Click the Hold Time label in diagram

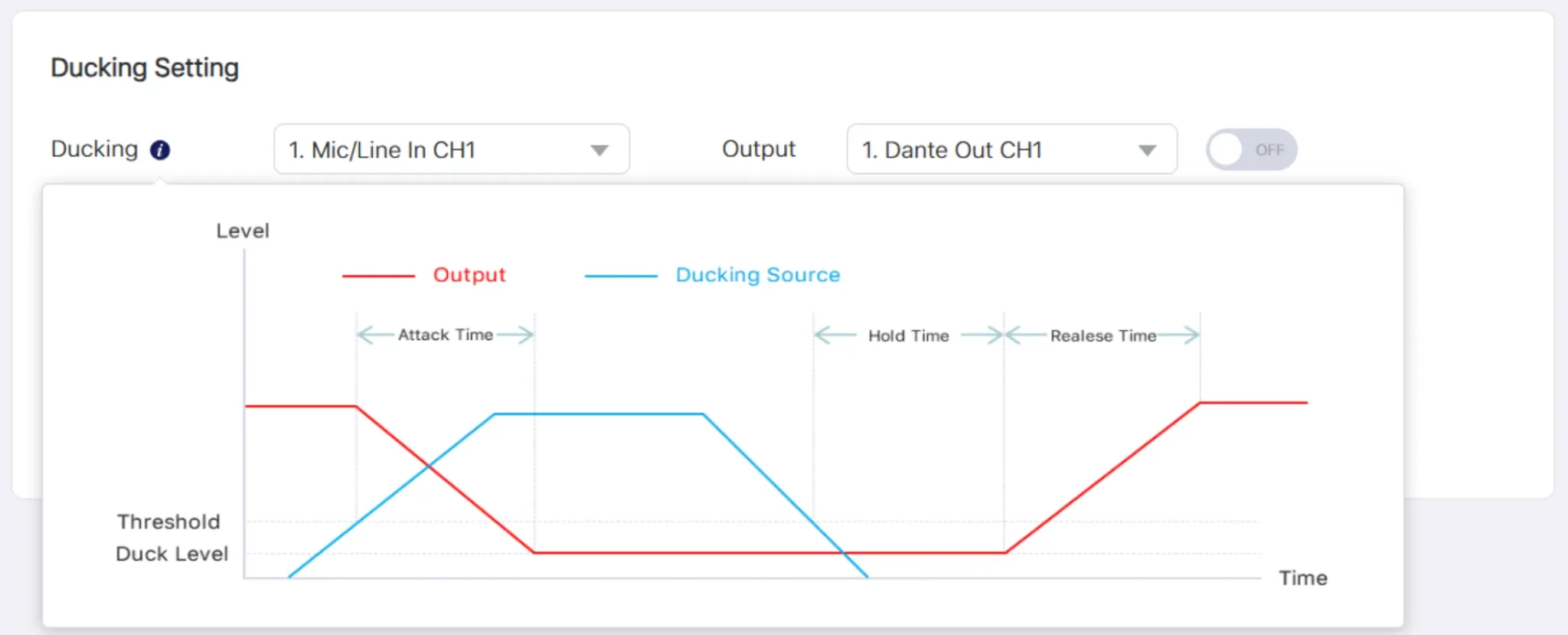908,336
